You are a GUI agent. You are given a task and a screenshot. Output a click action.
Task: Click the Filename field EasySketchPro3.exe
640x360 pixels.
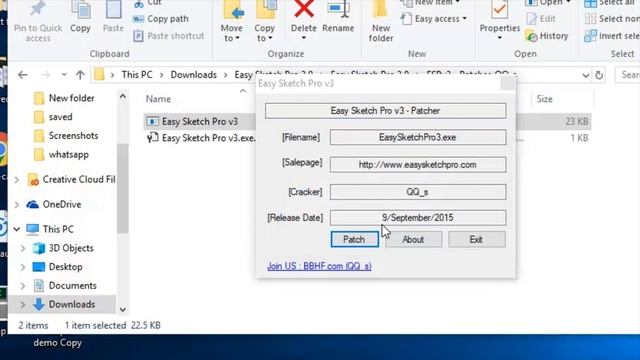(x=418, y=138)
